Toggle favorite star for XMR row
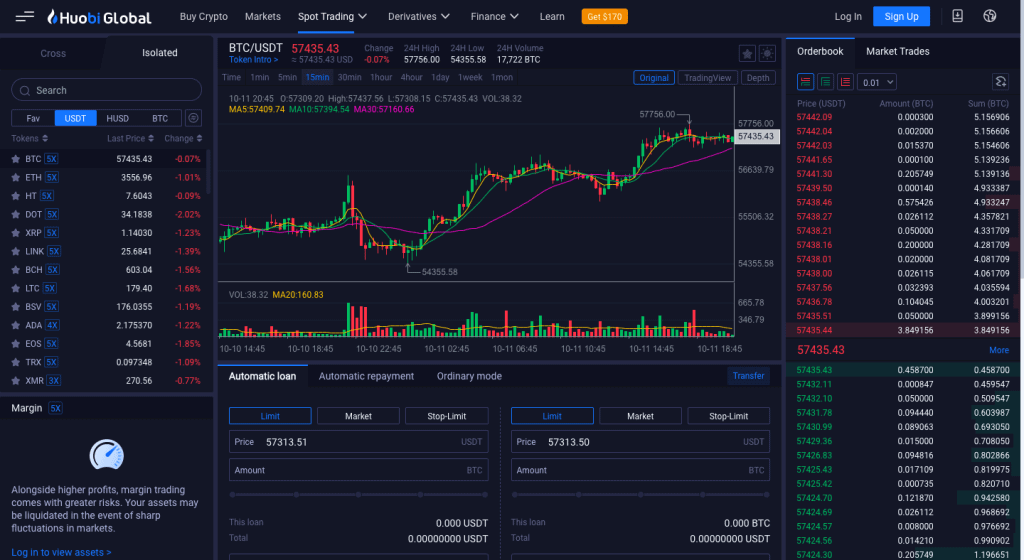The height and width of the screenshot is (560, 1024). (15, 381)
